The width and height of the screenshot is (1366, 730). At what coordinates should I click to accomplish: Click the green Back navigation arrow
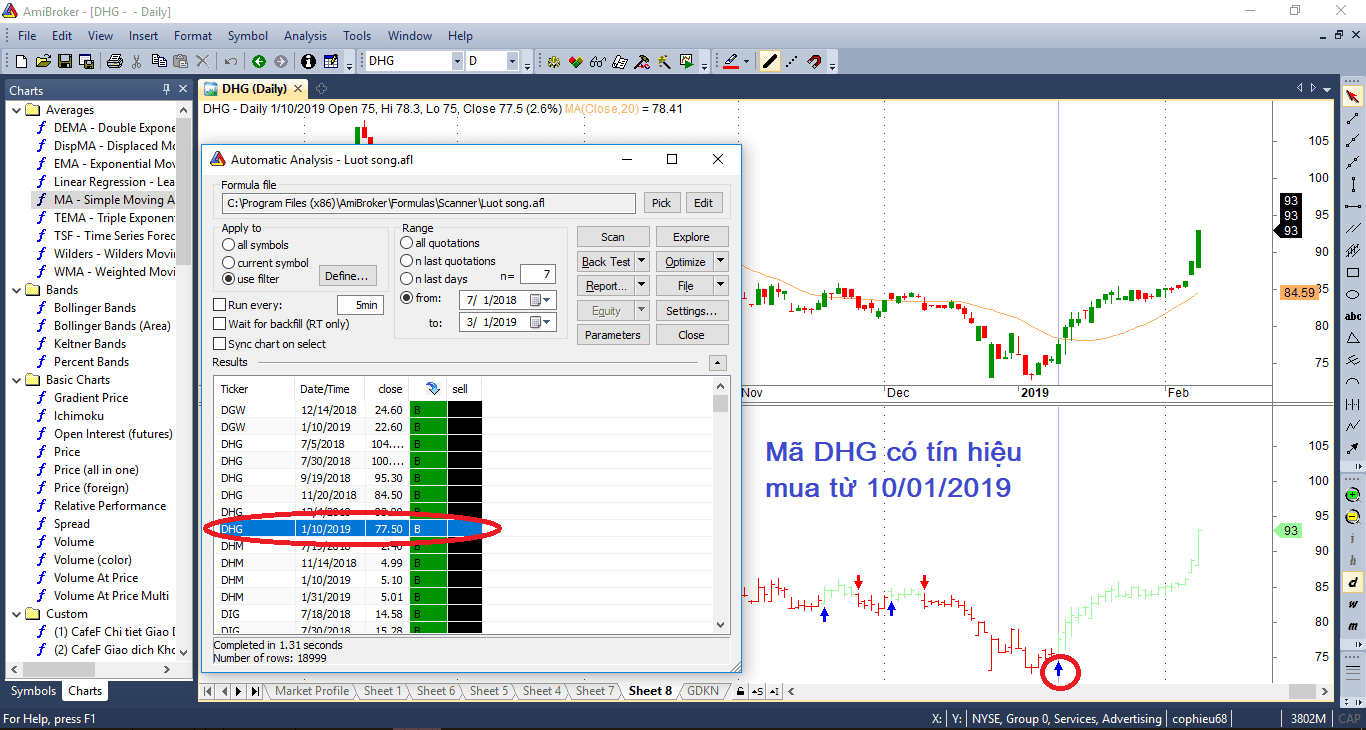pyautogui.click(x=259, y=61)
